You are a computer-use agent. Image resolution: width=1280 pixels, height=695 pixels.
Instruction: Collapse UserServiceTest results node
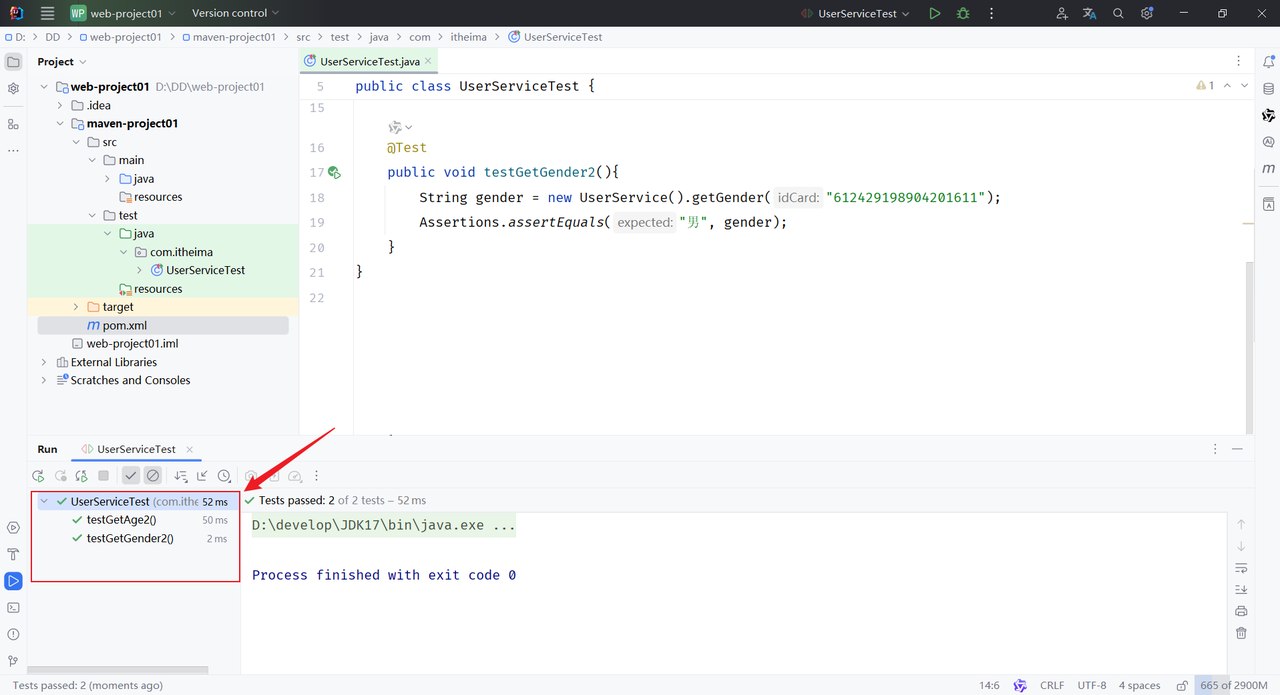[x=45, y=501]
